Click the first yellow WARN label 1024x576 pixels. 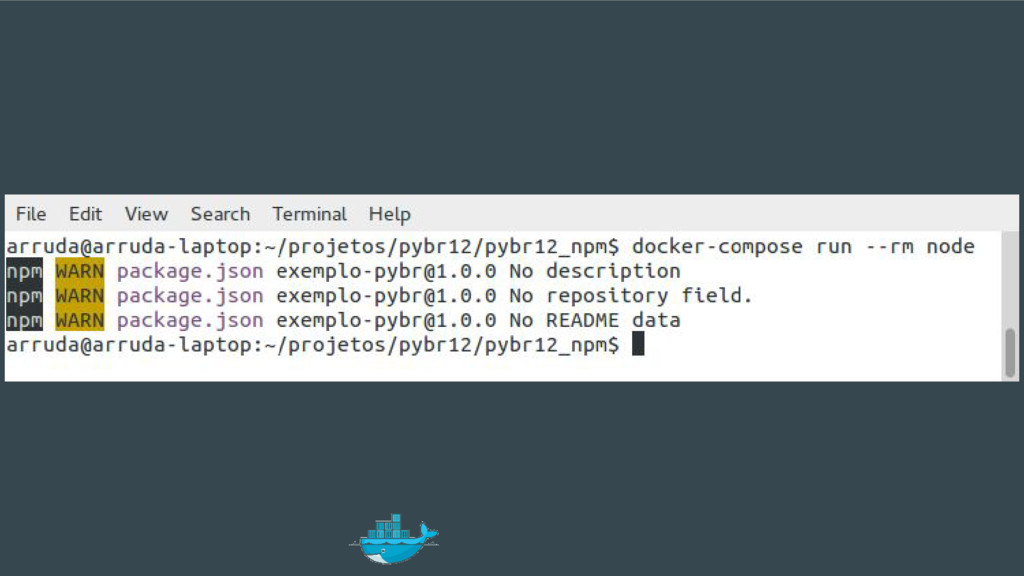pyautogui.click(x=80, y=270)
